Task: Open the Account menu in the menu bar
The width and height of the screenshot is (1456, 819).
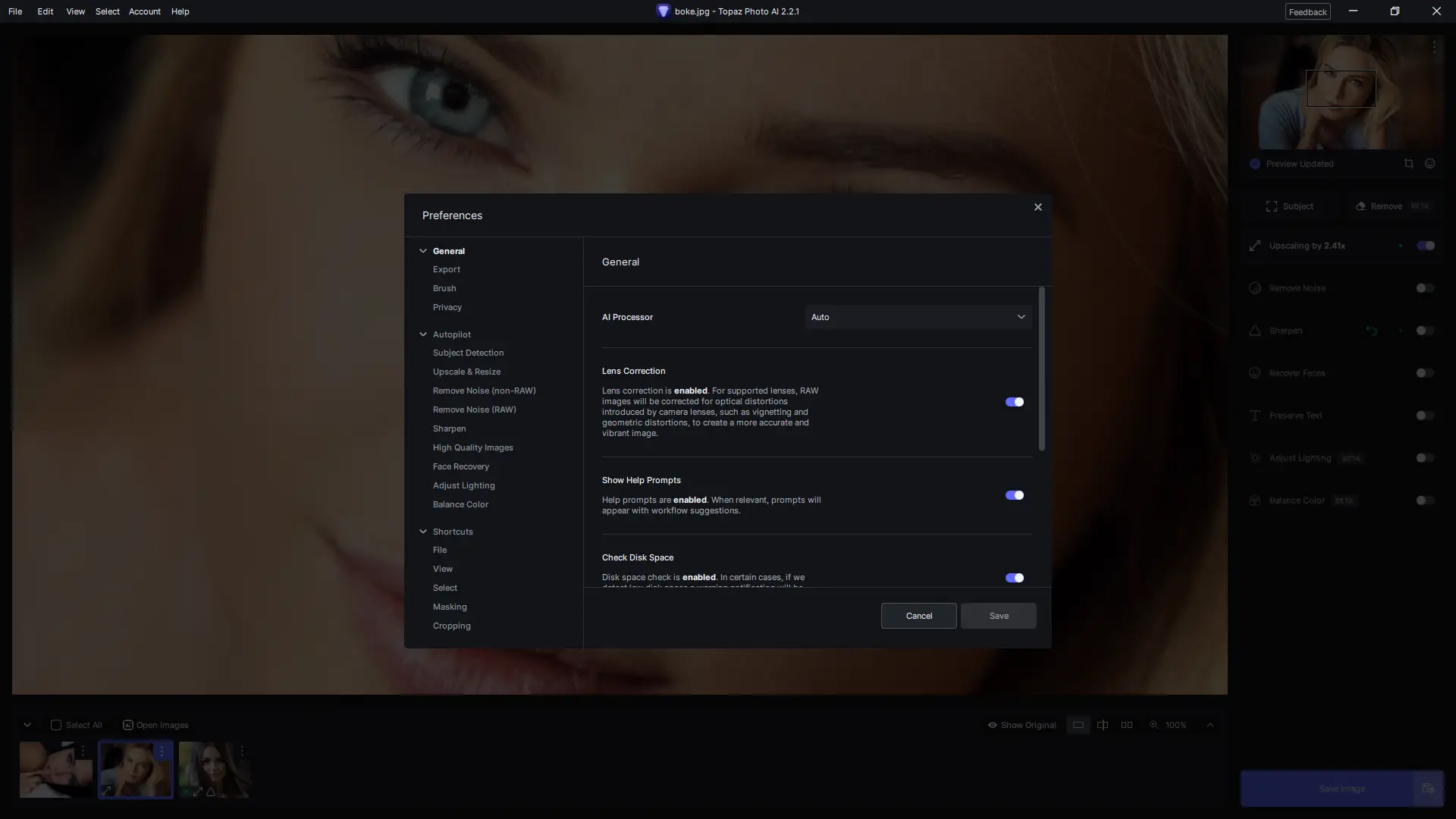Action: point(144,11)
